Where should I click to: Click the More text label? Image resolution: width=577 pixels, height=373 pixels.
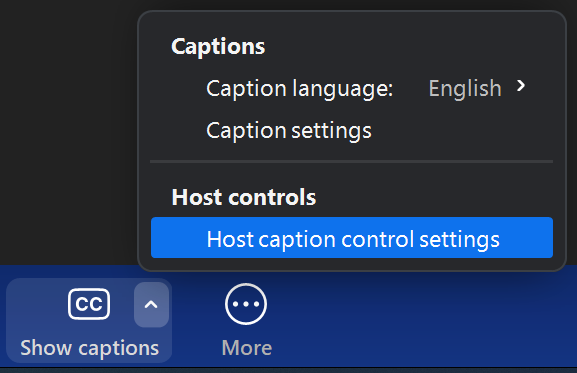tap(247, 348)
